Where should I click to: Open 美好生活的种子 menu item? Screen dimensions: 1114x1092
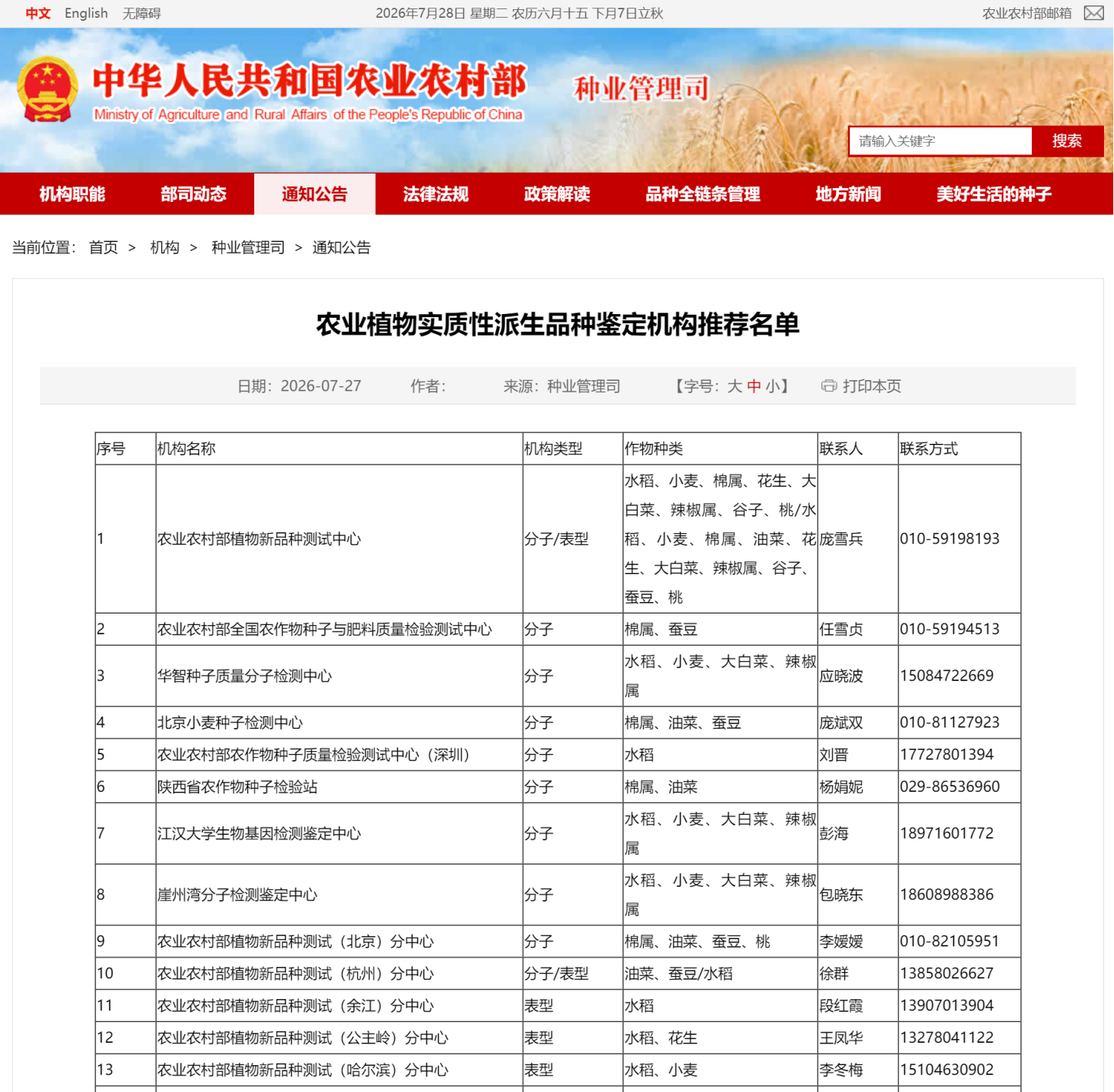[994, 194]
